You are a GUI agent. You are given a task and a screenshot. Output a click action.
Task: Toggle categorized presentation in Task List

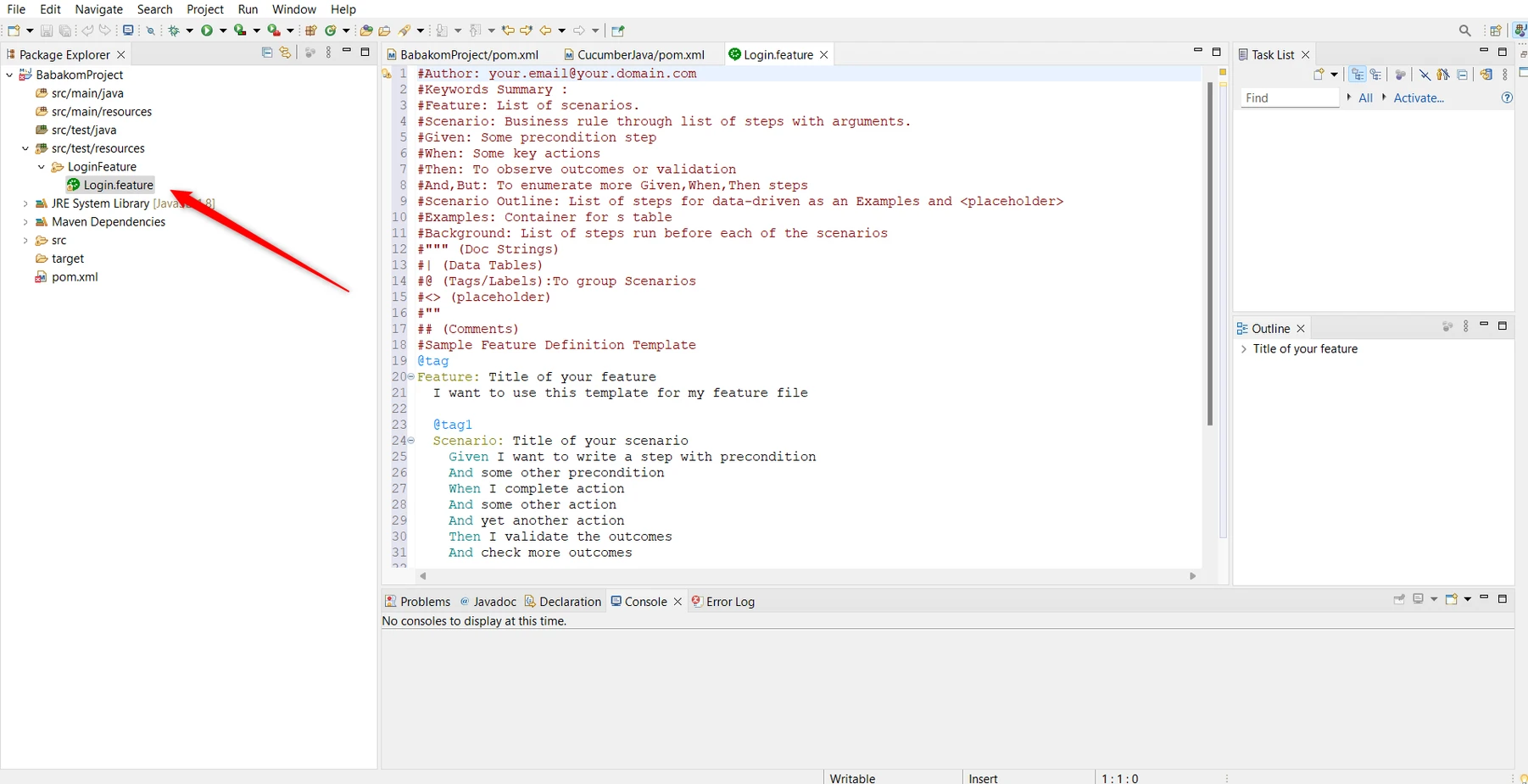pyautogui.click(x=1358, y=75)
